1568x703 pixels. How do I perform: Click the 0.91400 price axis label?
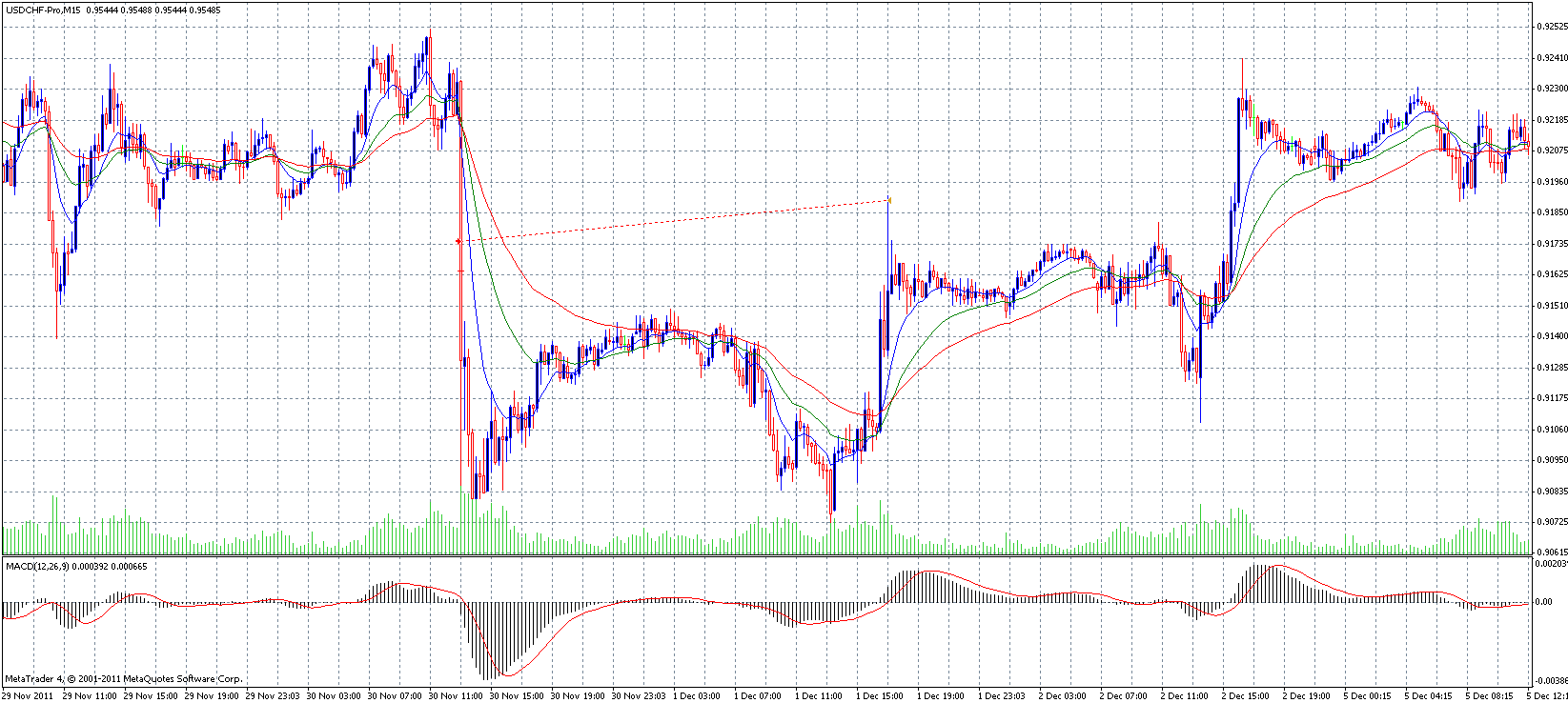point(1554,336)
